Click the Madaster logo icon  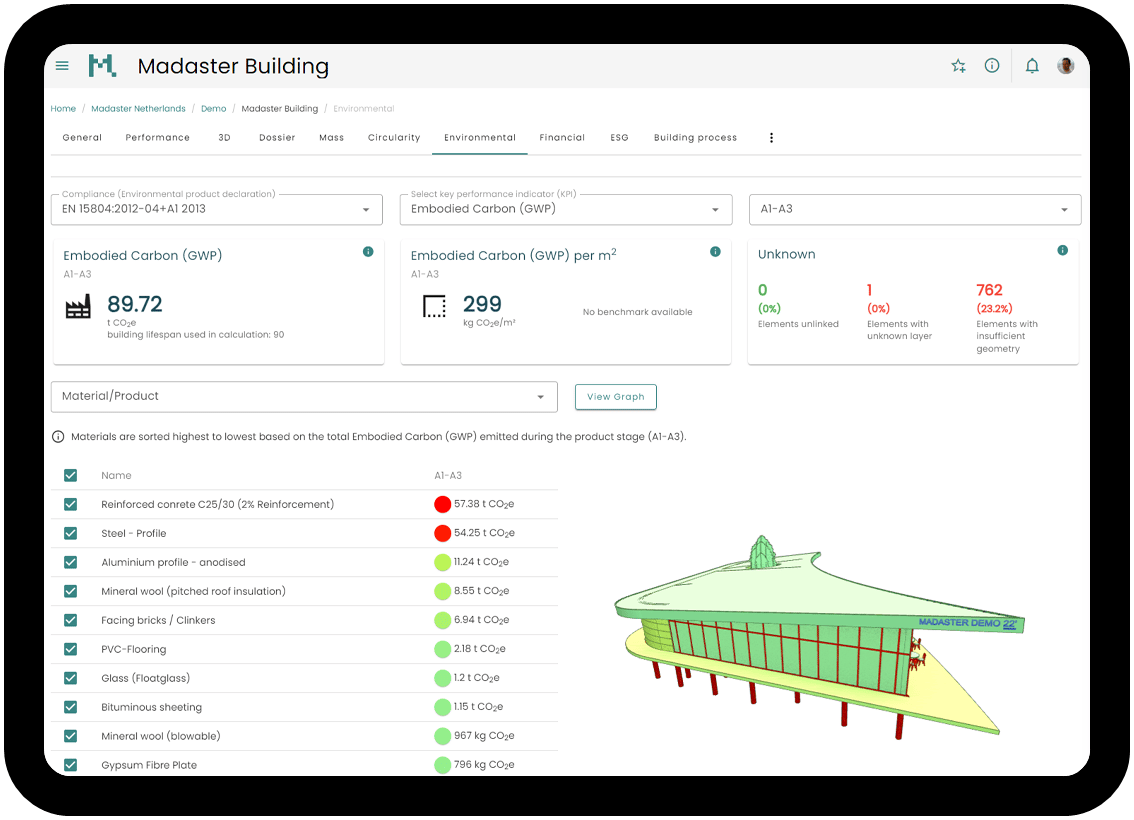pos(102,66)
